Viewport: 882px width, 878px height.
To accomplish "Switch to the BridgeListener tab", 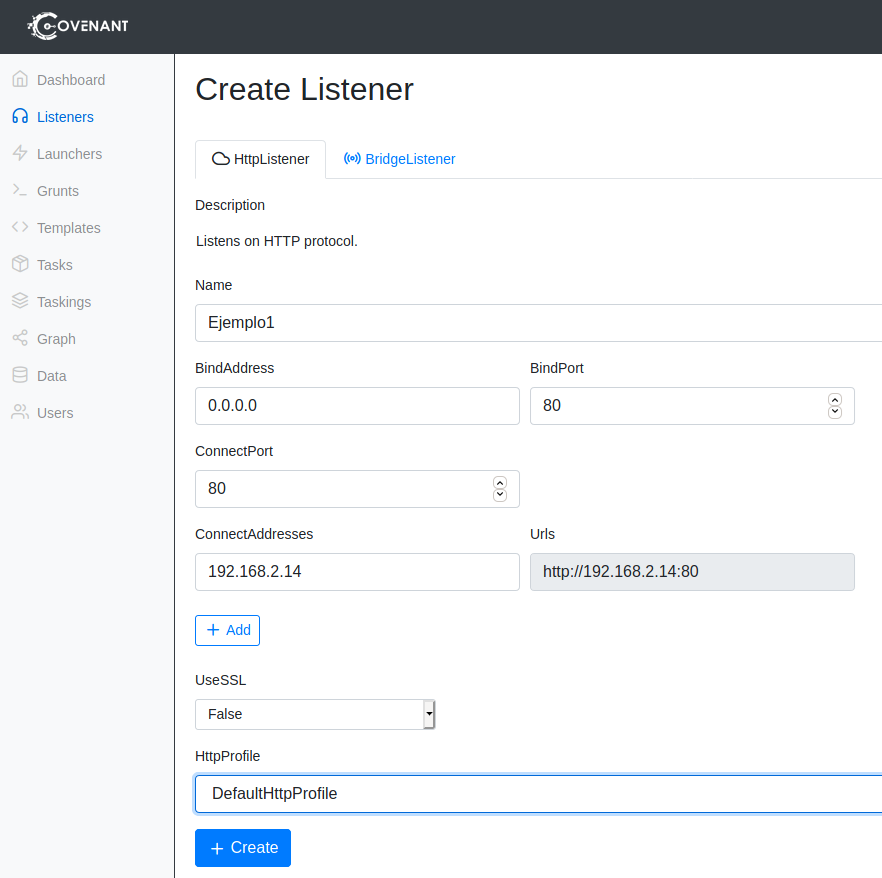I will coord(399,159).
